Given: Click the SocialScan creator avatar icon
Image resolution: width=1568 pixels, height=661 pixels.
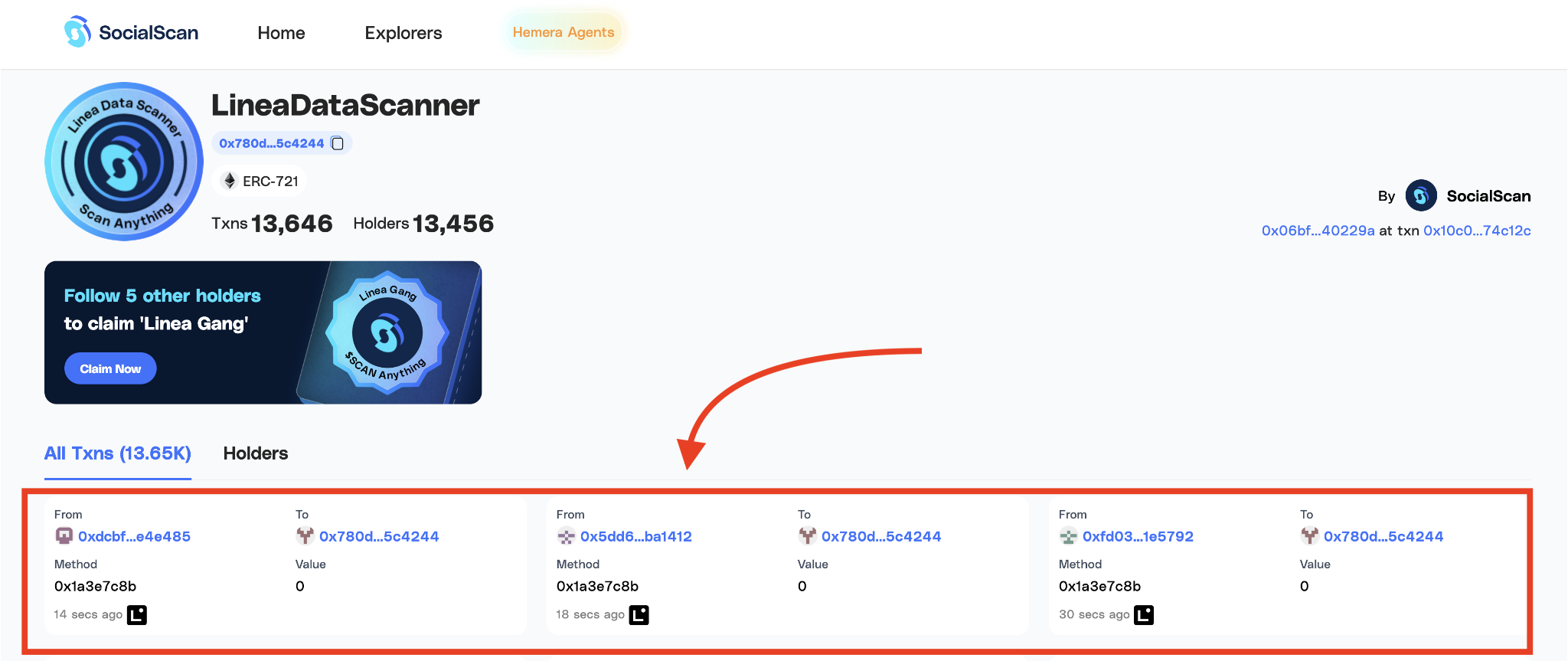Looking at the screenshot, I should point(1421,196).
